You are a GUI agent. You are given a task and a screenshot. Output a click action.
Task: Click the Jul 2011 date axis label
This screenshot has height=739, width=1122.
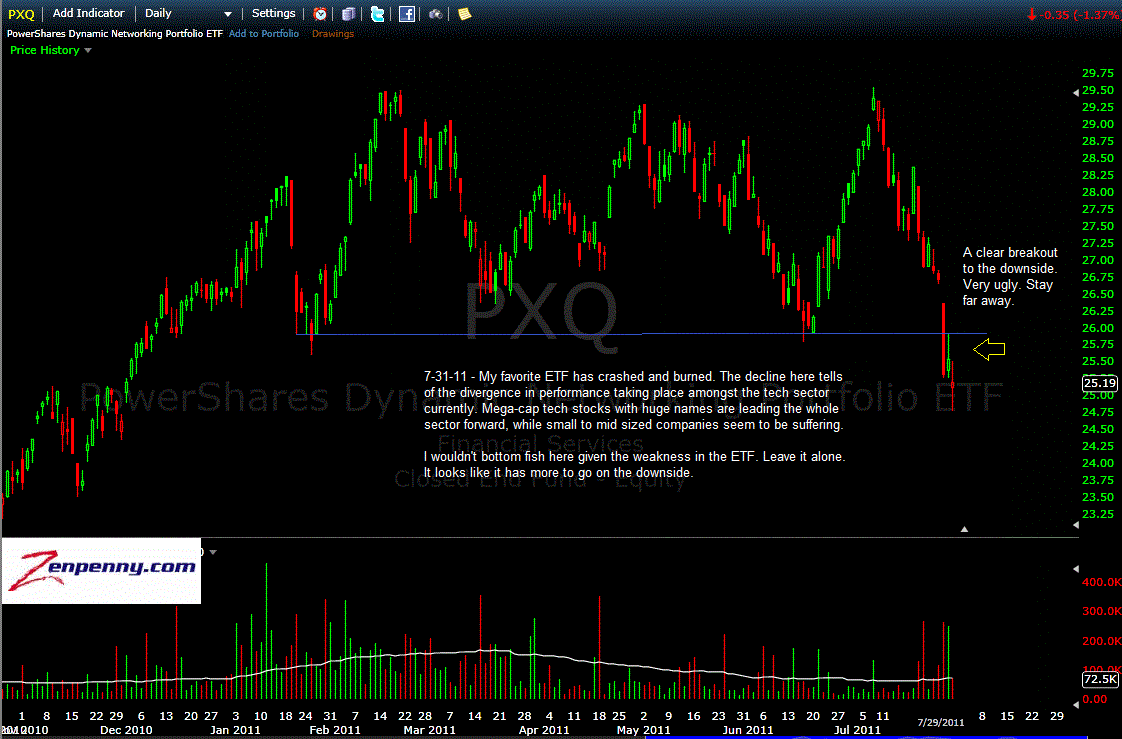click(x=858, y=730)
